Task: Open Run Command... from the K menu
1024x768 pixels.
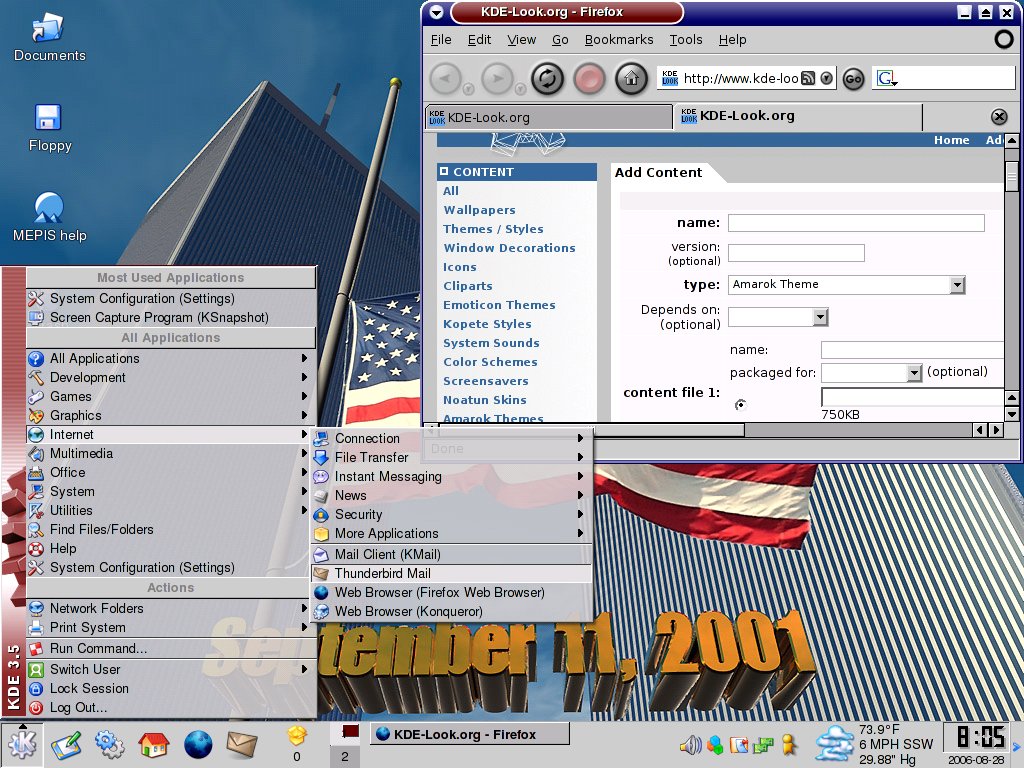Action: (x=171, y=648)
